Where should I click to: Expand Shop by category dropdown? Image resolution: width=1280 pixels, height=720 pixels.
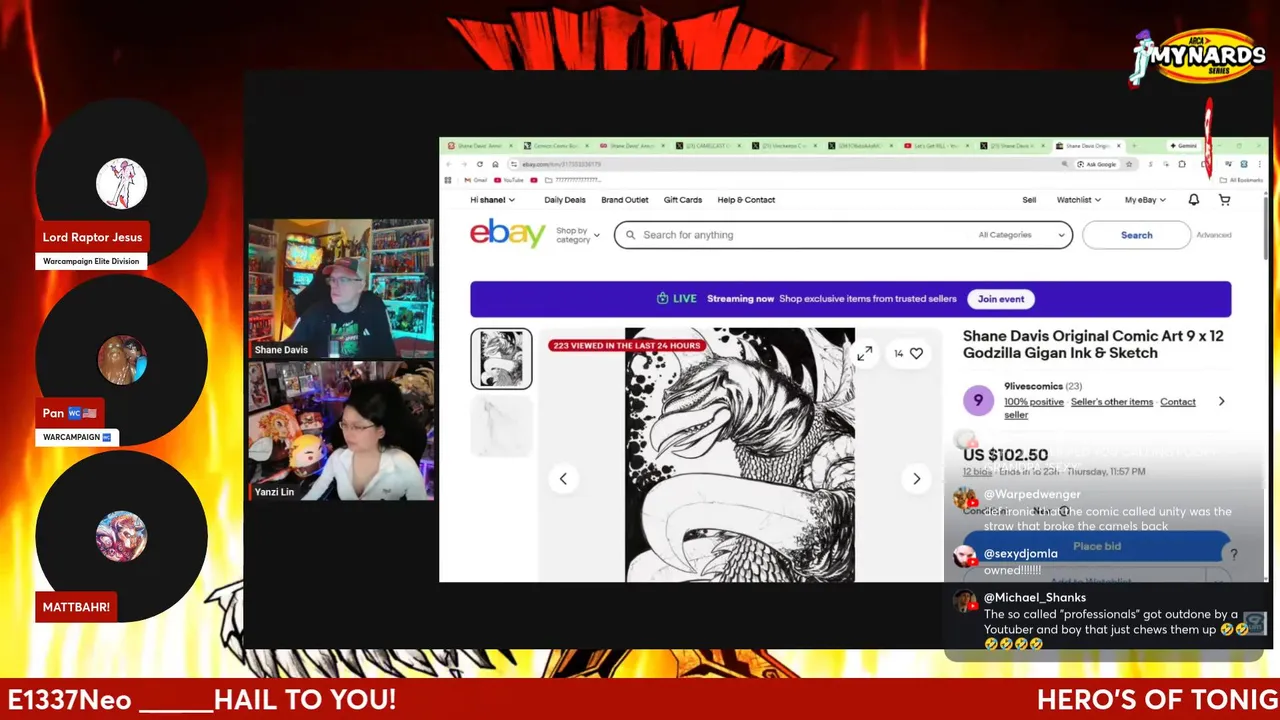(578, 235)
